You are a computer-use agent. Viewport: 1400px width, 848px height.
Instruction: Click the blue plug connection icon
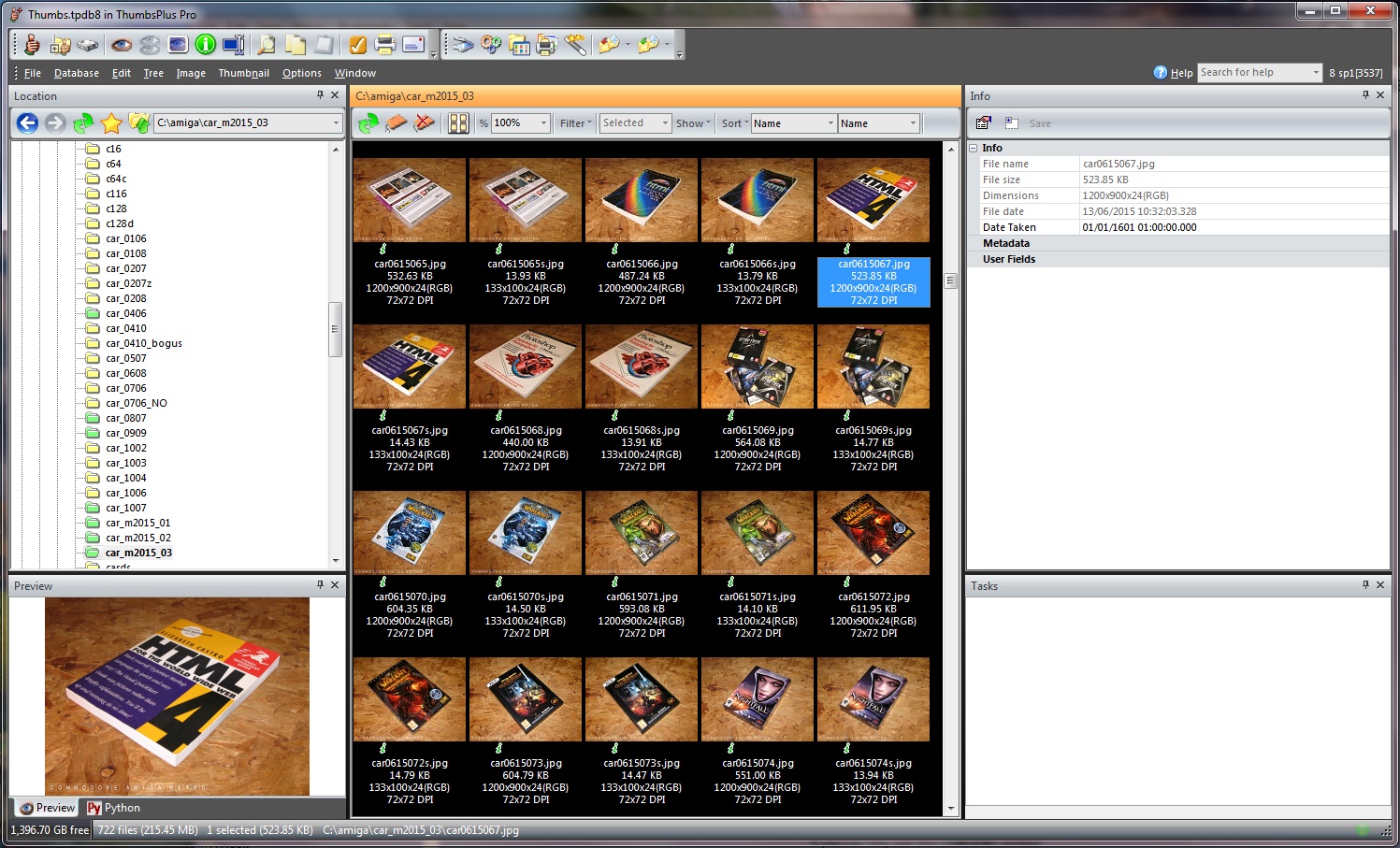(464, 44)
